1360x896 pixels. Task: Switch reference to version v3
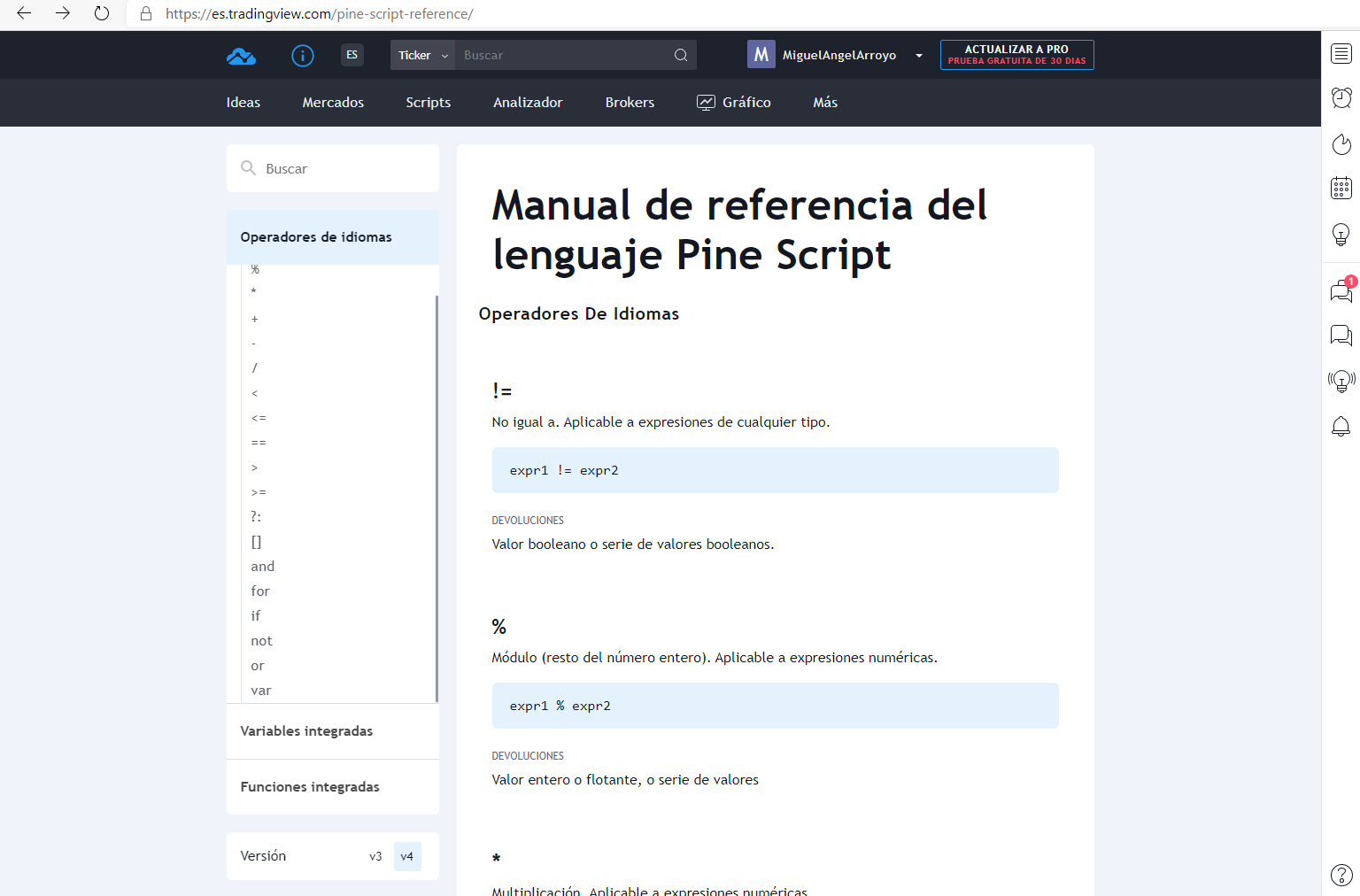(x=375, y=856)
